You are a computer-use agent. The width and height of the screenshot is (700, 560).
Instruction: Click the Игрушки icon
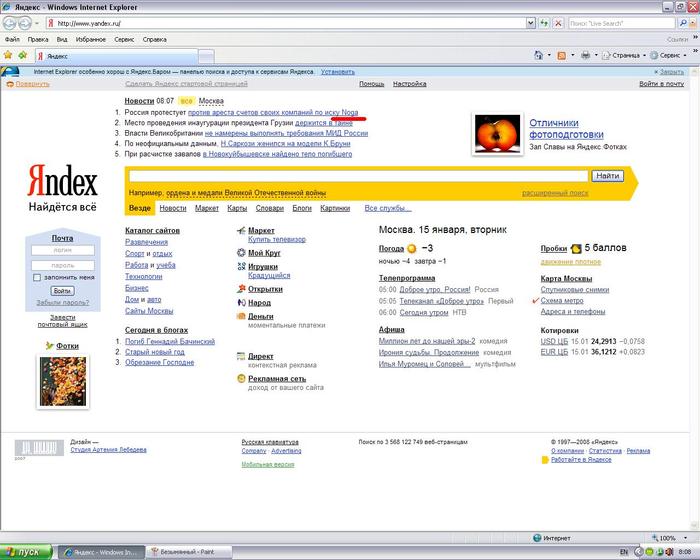(x=241, y=267)
